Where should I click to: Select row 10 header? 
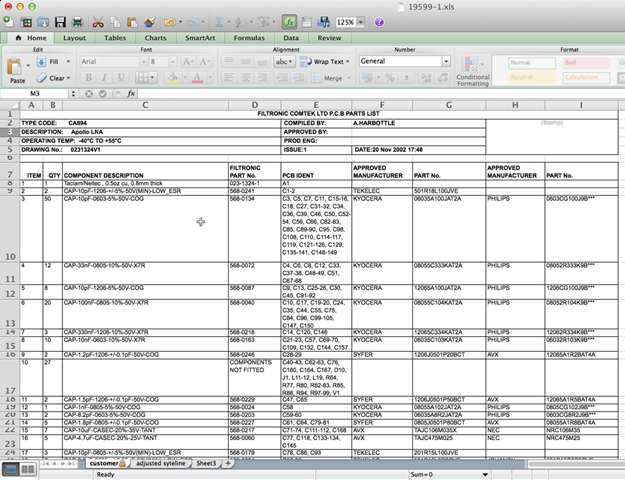[10, 228]
